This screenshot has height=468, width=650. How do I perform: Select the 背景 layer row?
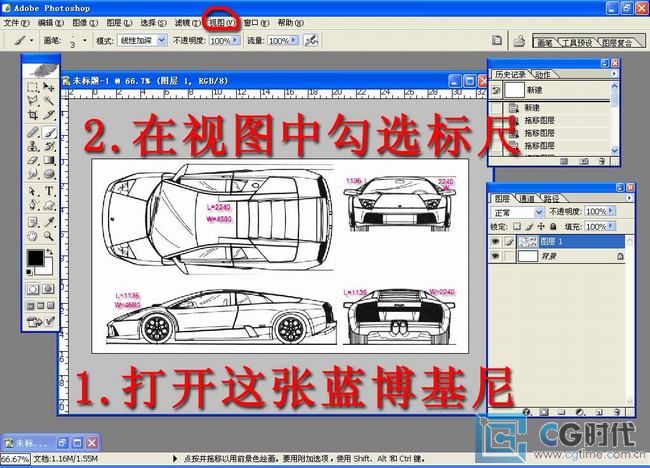tap(557, 257)
